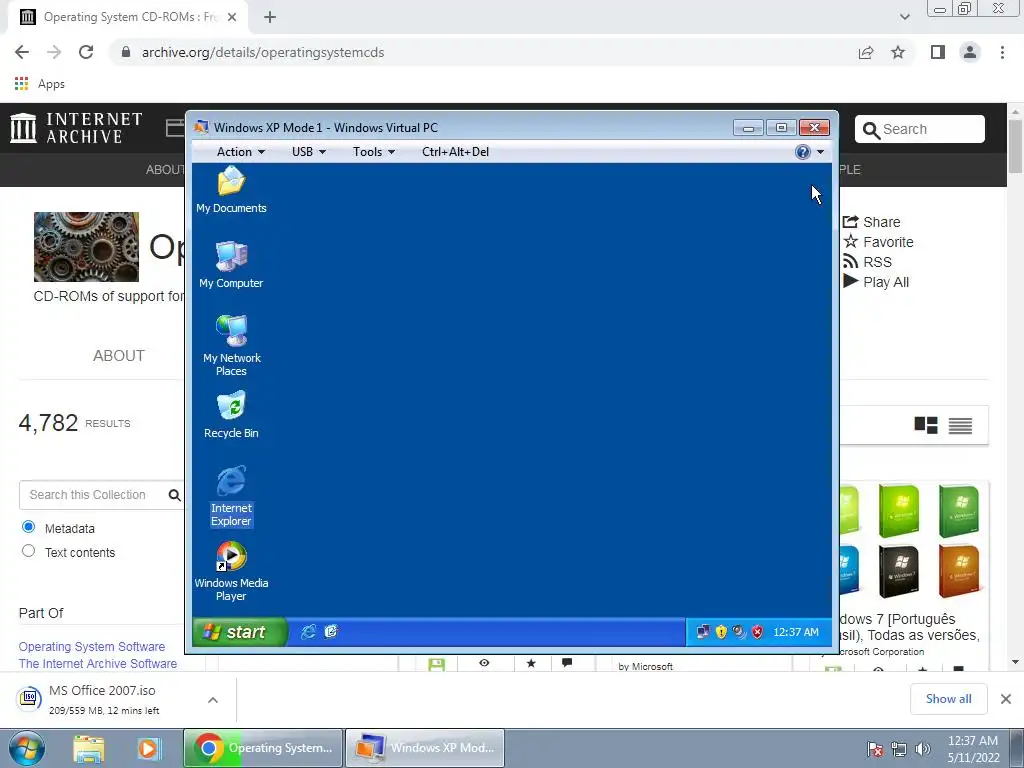Click the Show Desktop quick launch icon
The height and width of the screenshot is (768, 1024).
pyautogui.click(x=331, y=632)
